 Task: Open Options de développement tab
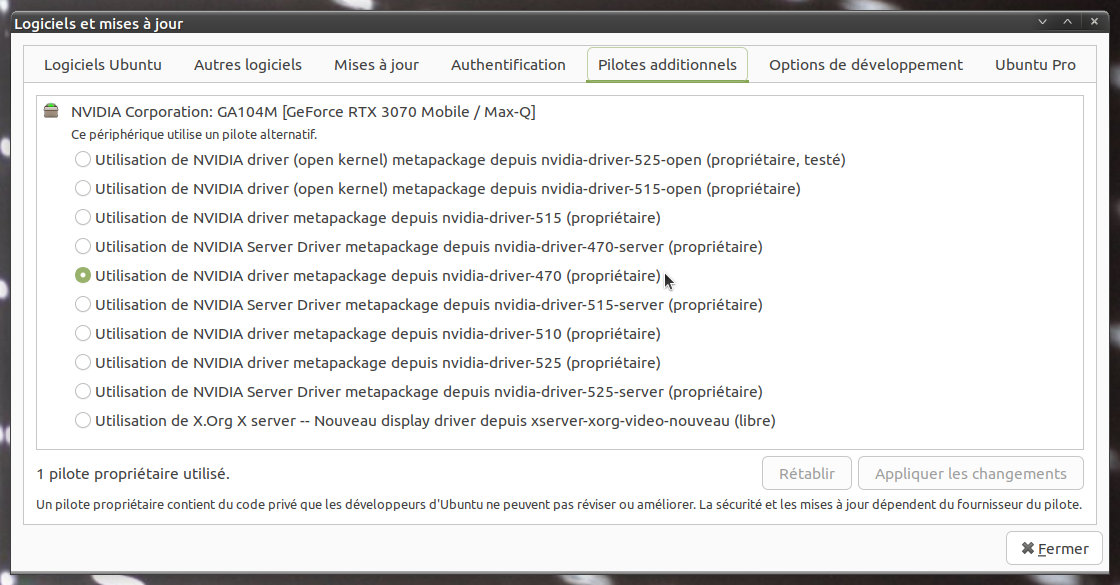point(866,65)
